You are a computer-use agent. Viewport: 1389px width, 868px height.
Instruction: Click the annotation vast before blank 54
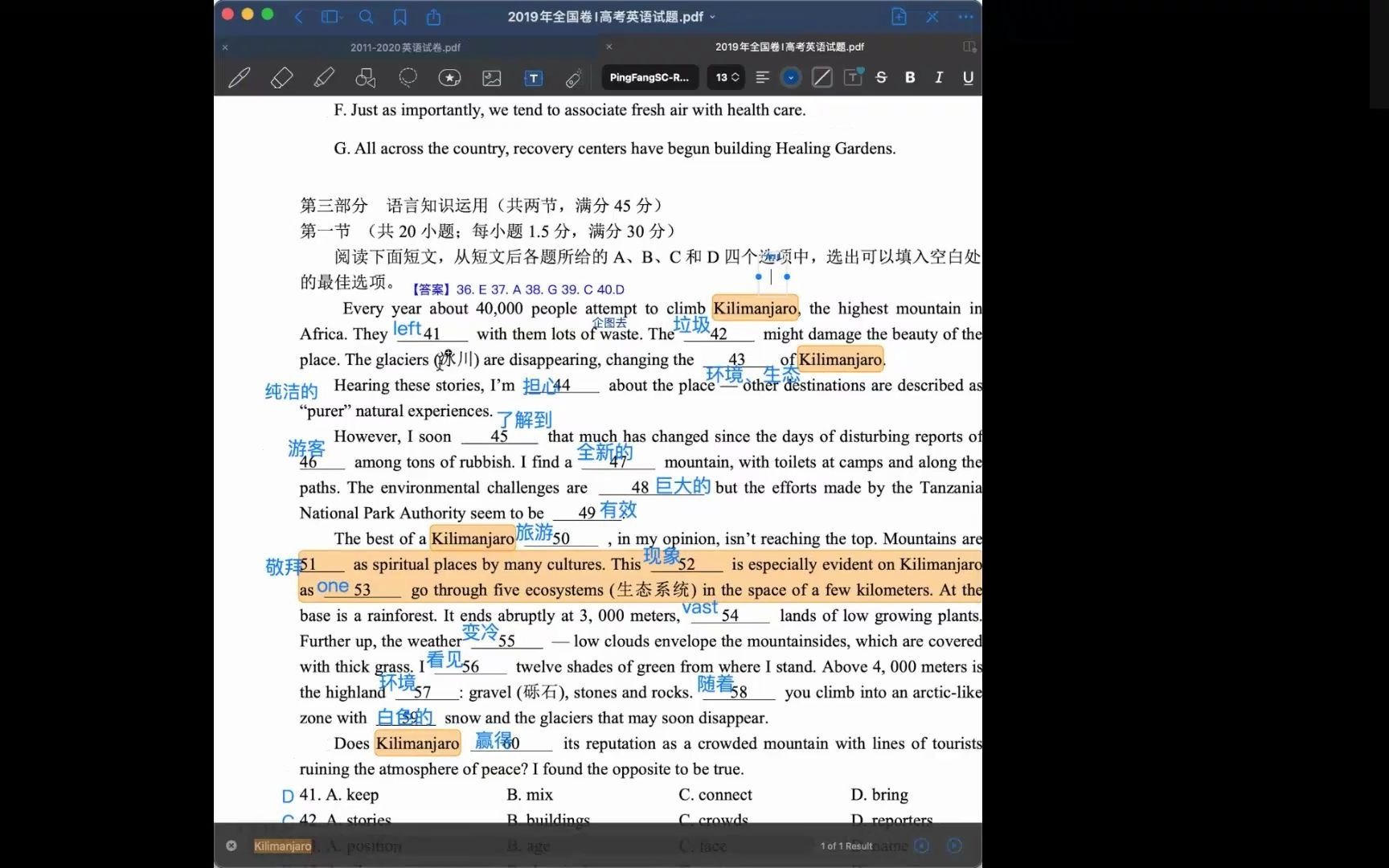[x=700, y=608]
